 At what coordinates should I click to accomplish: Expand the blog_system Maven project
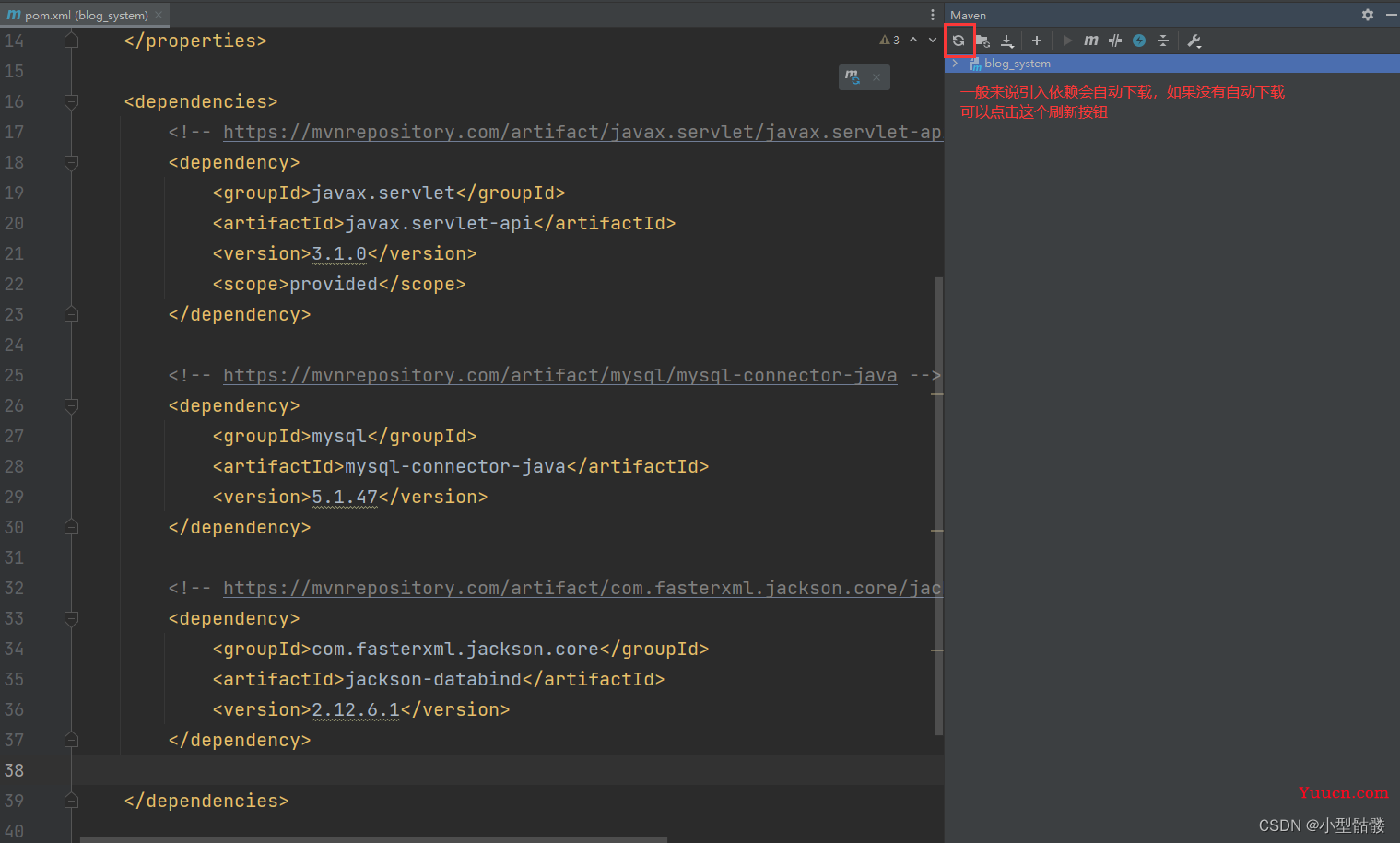tap(955, 64)
